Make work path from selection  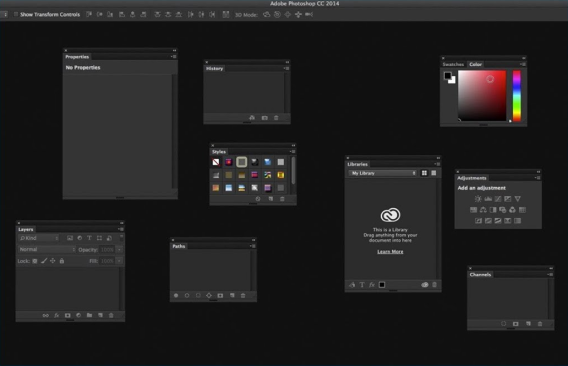[209, 295]
